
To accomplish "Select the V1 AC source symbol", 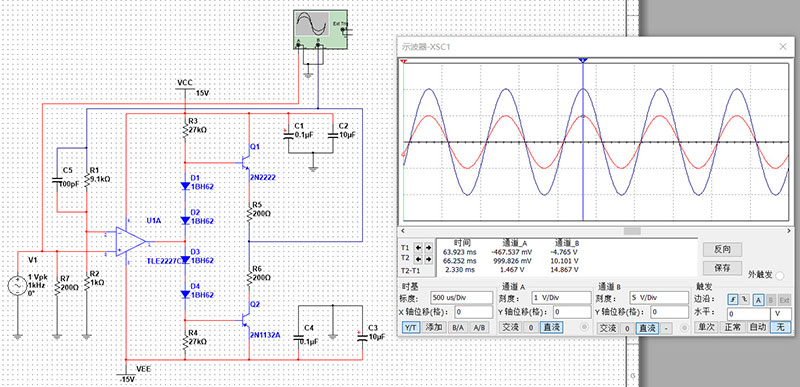I will pos(16,286).
